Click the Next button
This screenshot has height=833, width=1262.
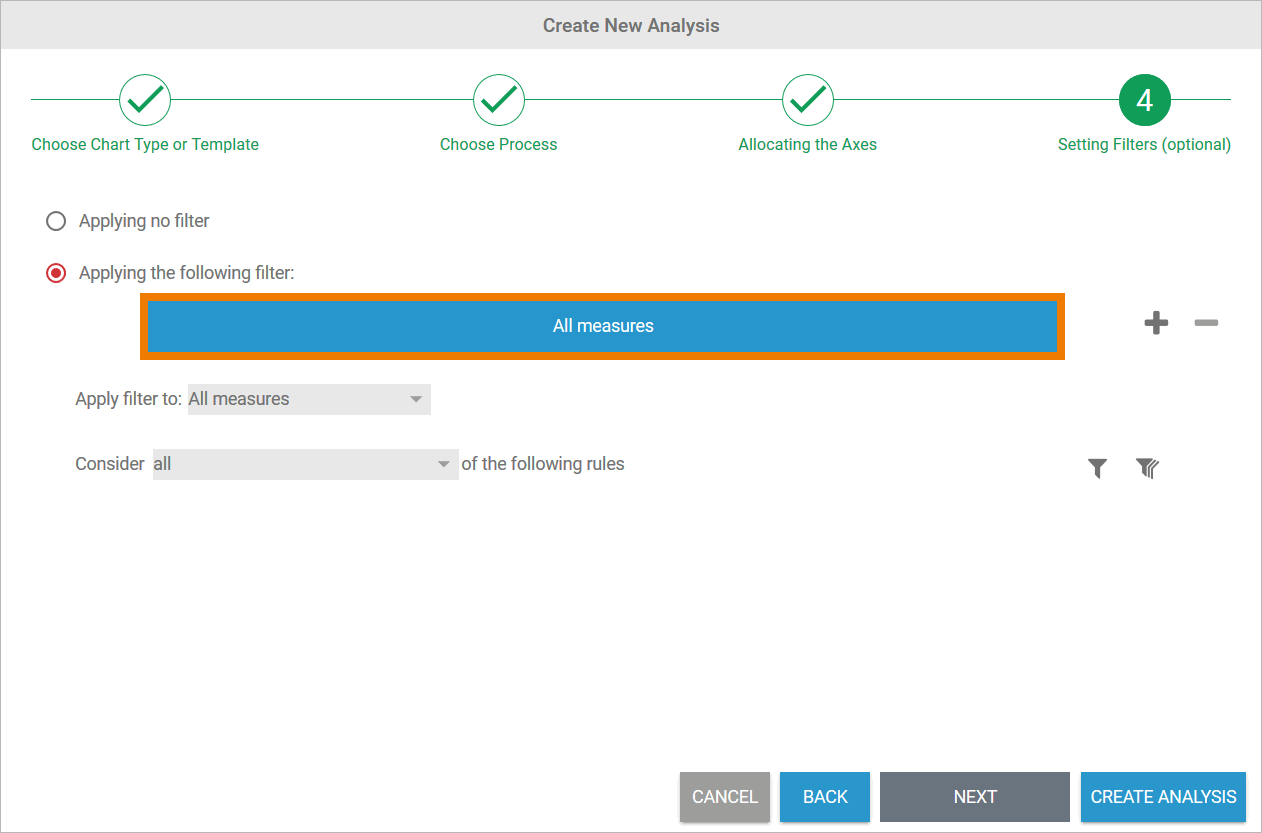coord(975,797)
